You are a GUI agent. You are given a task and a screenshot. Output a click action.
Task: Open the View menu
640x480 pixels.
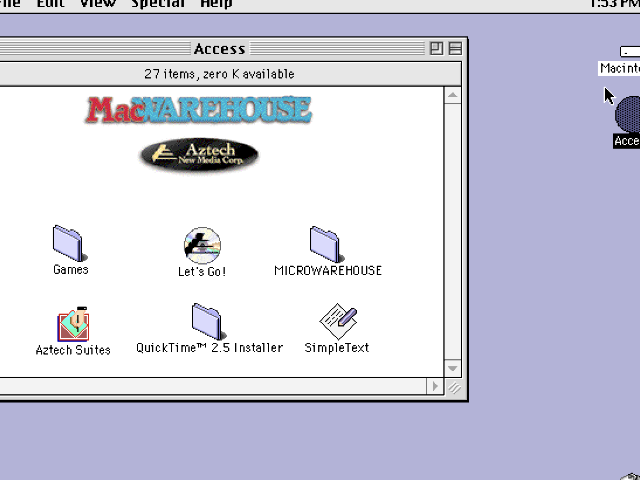pos(98,4)
